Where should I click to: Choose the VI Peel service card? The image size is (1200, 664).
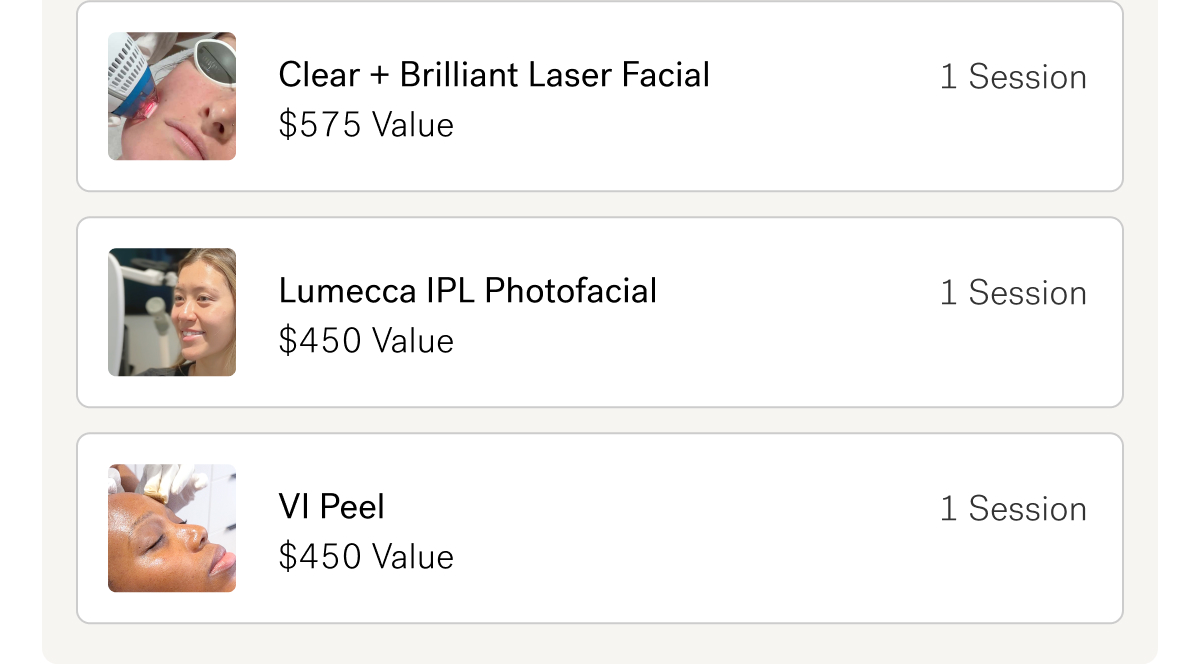(x=600, y=528)
